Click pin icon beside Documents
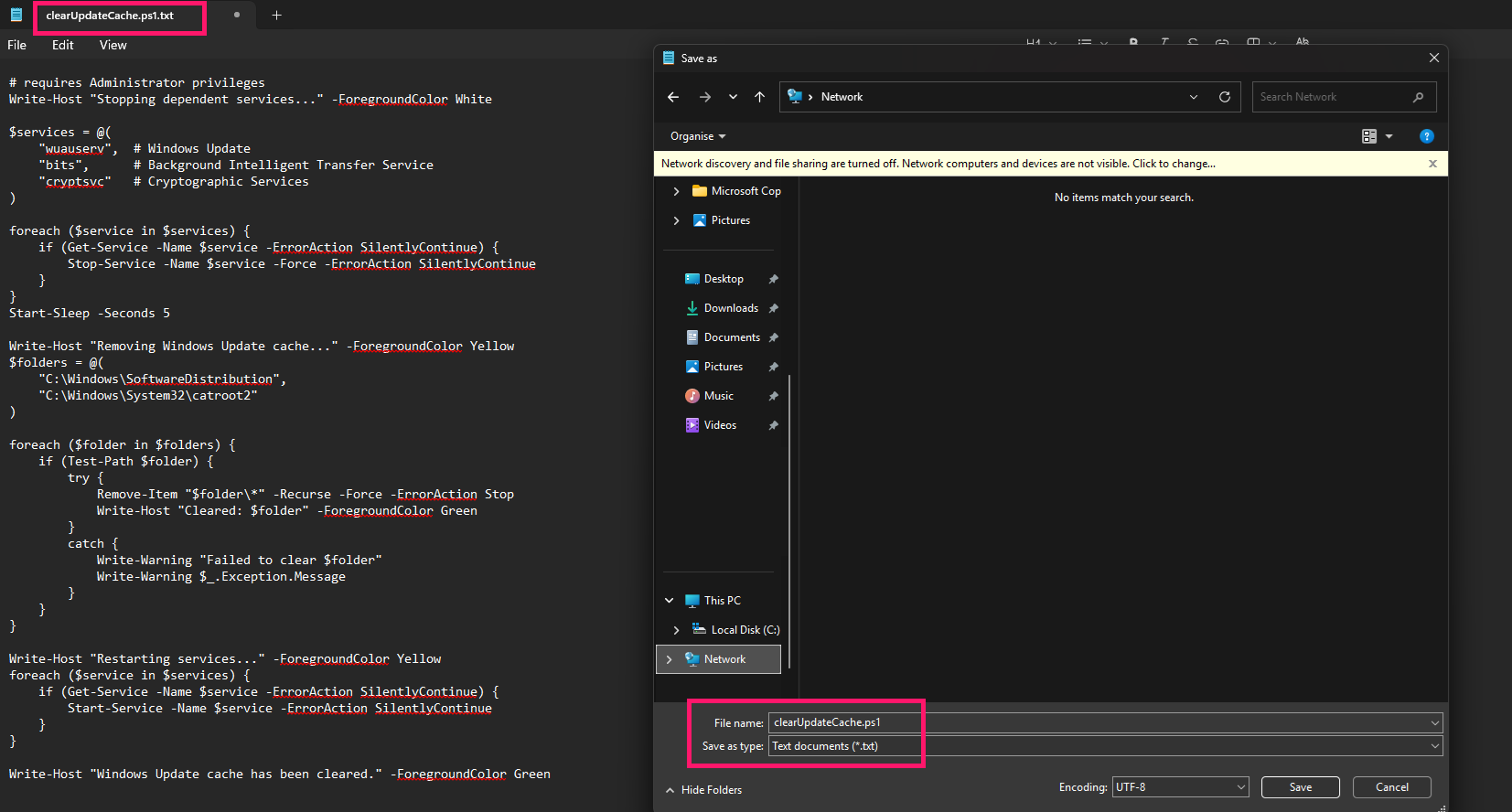The image size is (1512, 812). click(x=773, y=337)
